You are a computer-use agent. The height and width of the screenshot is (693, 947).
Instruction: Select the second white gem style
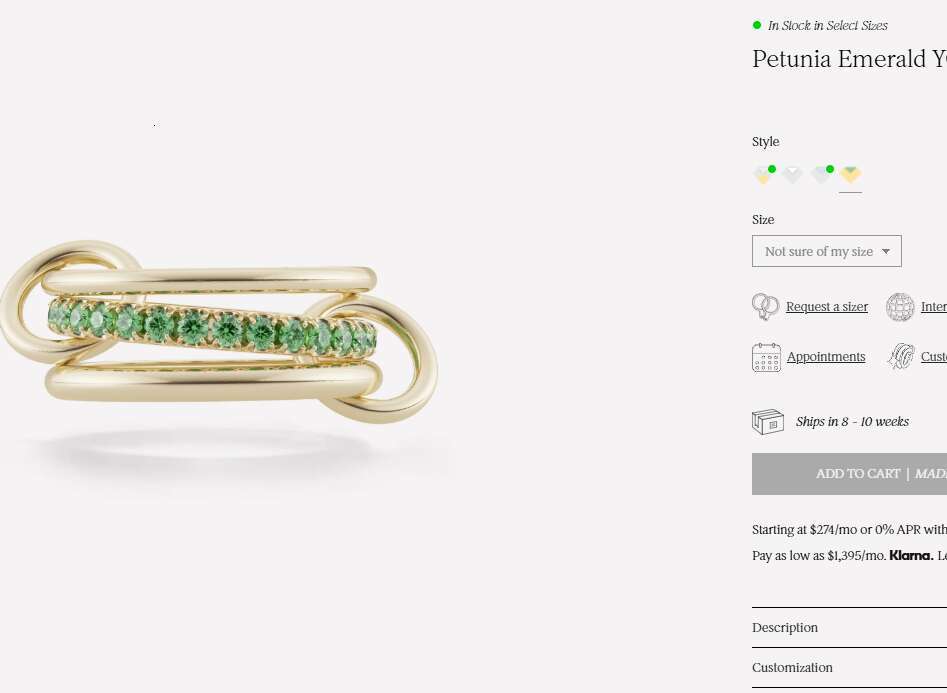(792, 176)
